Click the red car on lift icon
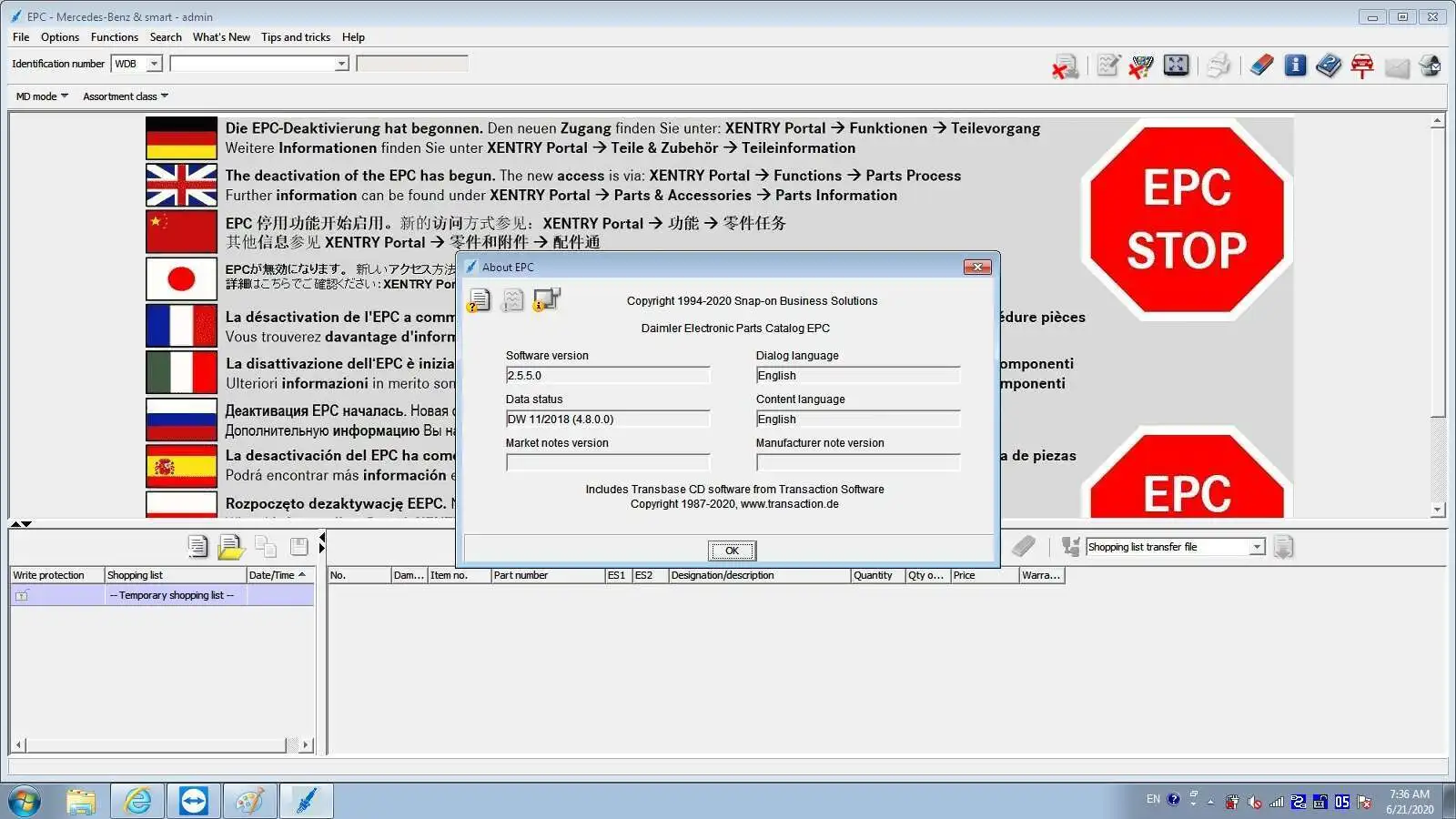This screenshot has width=1456, height=819. [x=1362, y=66]
